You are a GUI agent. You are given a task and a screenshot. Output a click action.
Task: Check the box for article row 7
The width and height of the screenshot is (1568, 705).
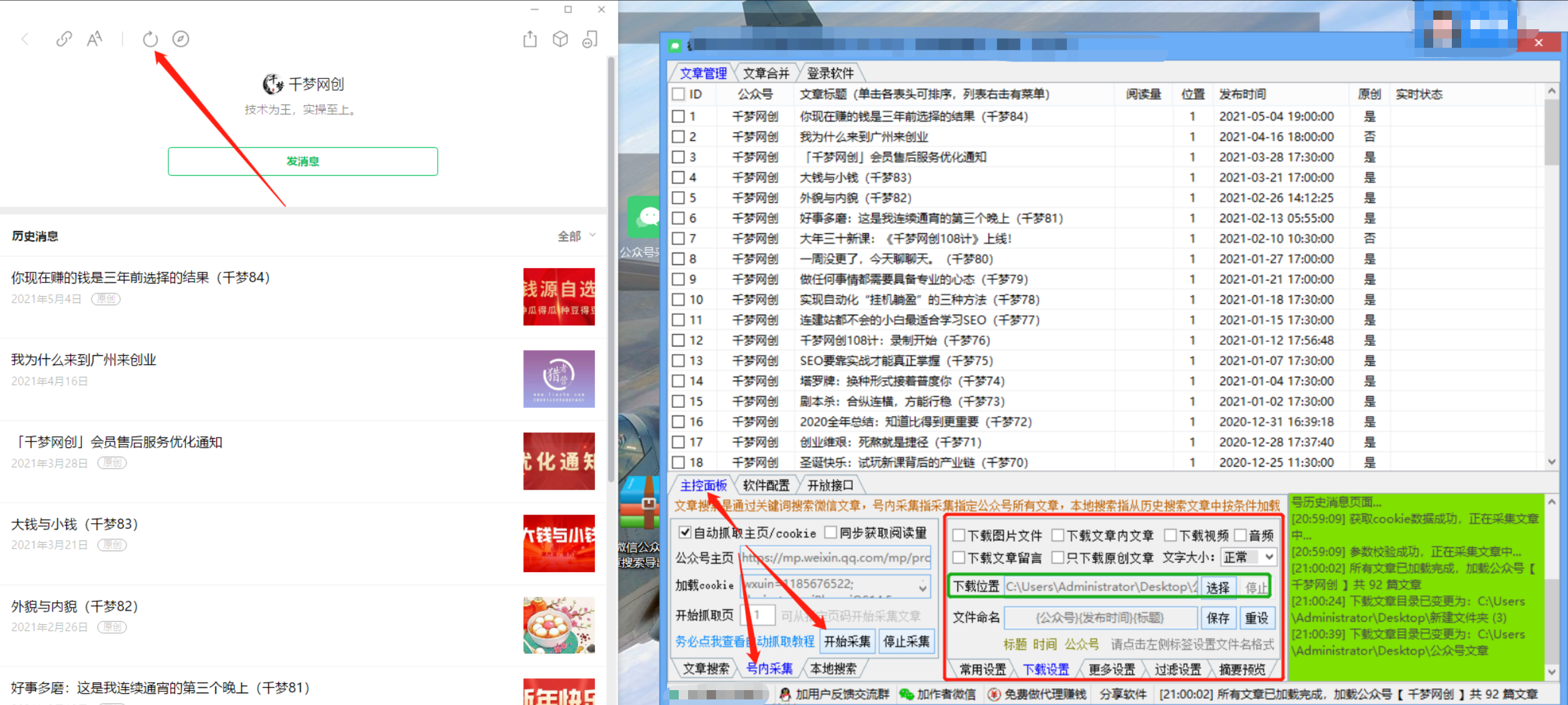678,238
